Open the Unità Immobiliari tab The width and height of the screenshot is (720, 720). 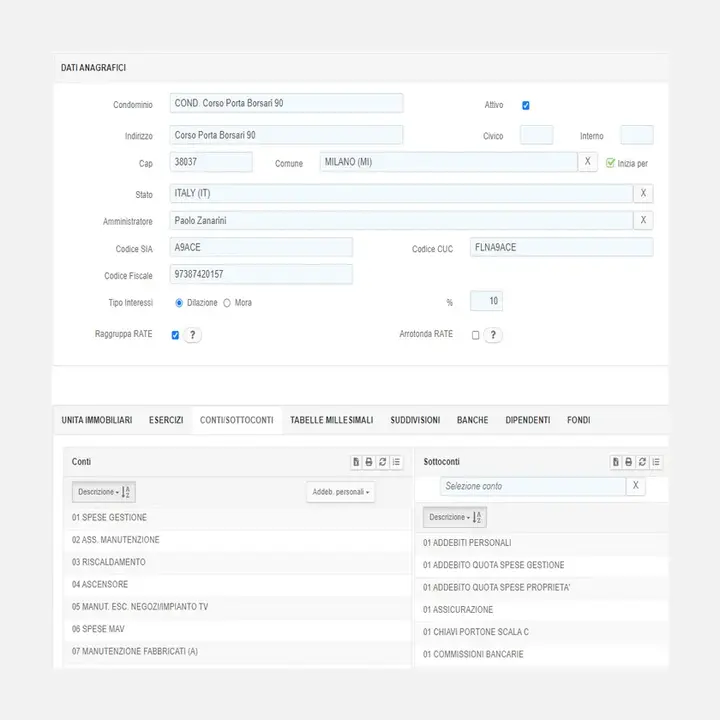pos(96,420)
